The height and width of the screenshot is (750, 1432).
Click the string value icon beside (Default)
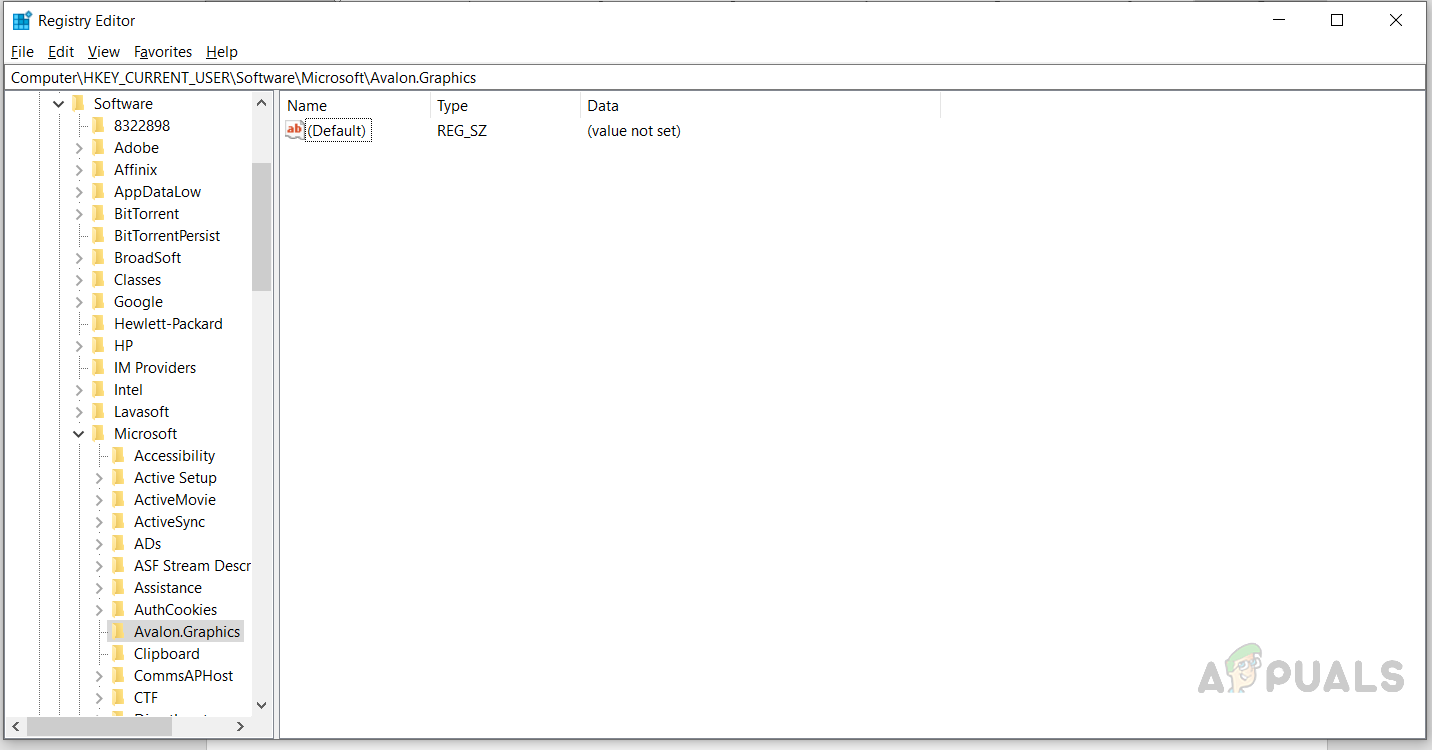click(x=294, y=130)
